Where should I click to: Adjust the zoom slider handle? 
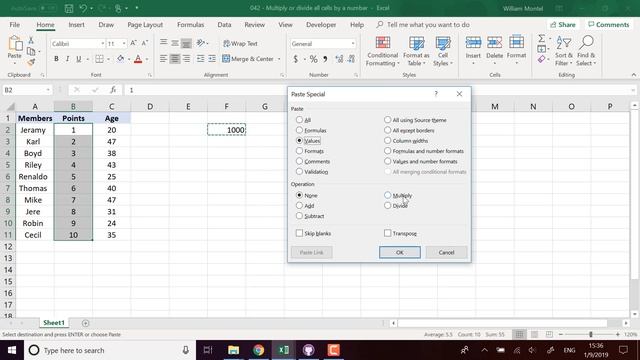pos(591,334)
